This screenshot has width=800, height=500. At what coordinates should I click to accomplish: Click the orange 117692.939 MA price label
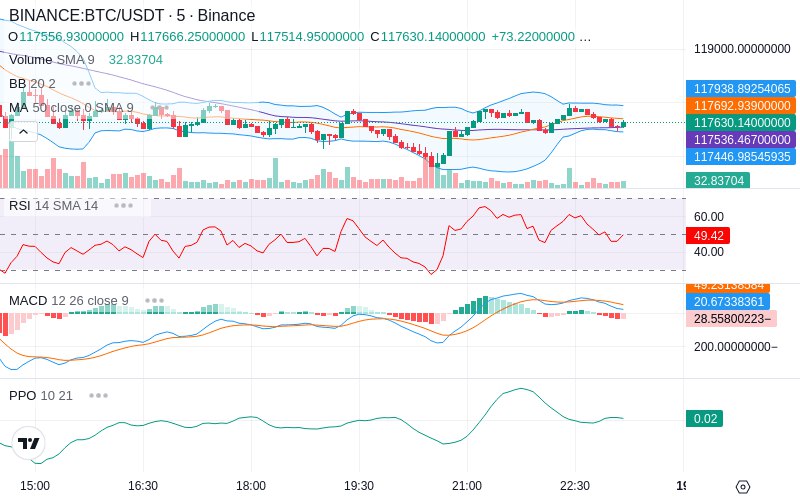pos(741,106)
